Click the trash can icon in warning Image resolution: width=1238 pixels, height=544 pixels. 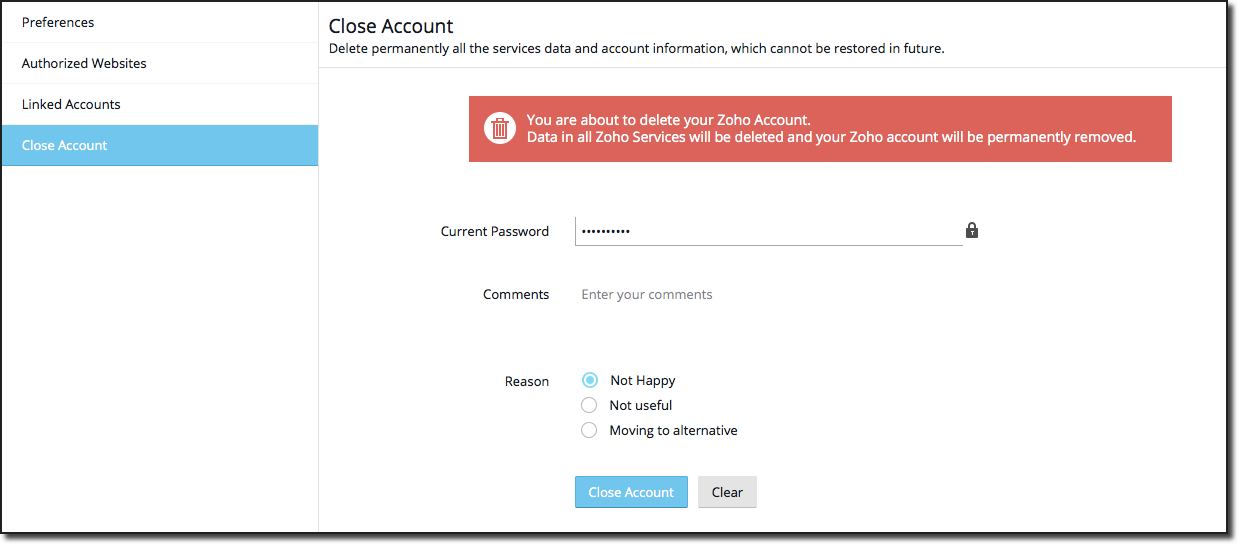498,128
